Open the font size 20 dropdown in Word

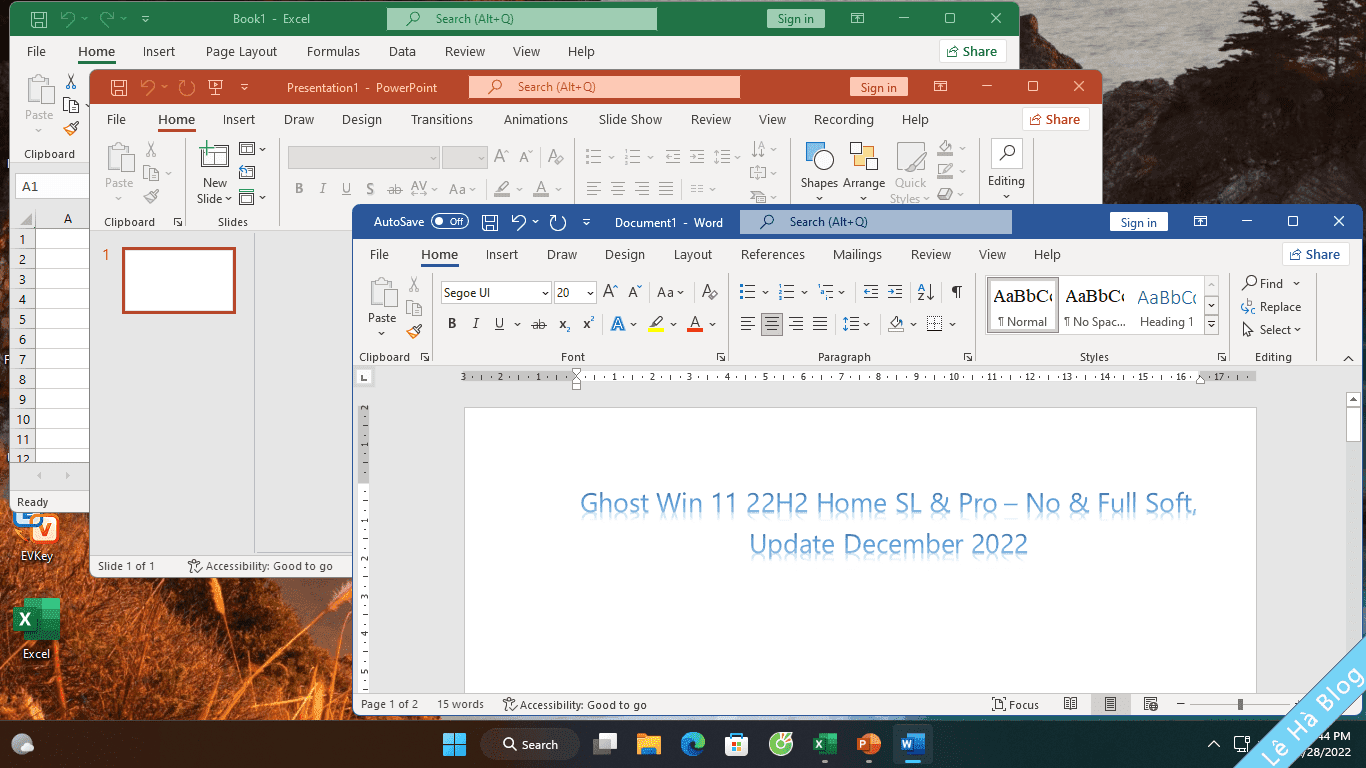click(x=590, y=293)
